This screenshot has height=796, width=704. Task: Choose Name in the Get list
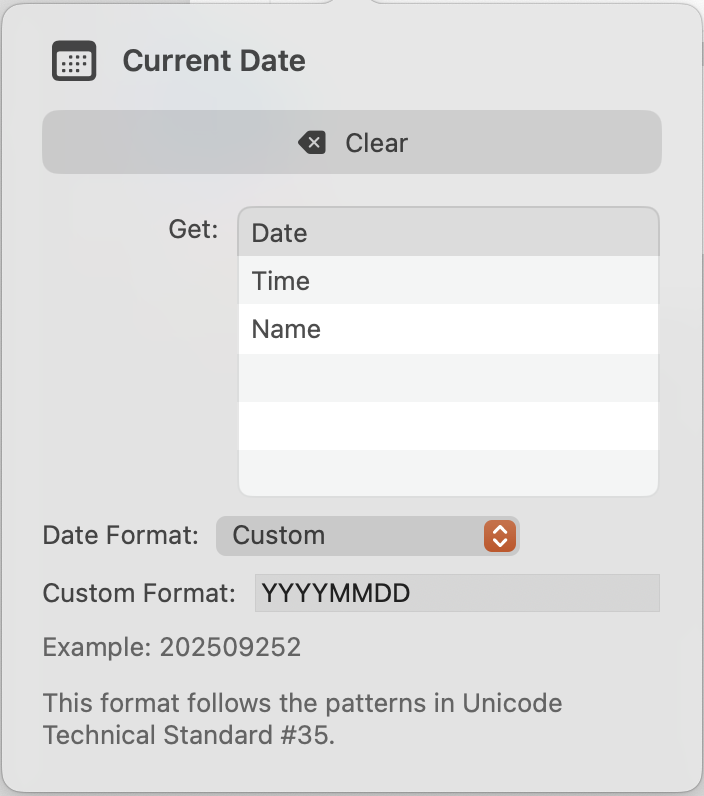click(448, 329)
